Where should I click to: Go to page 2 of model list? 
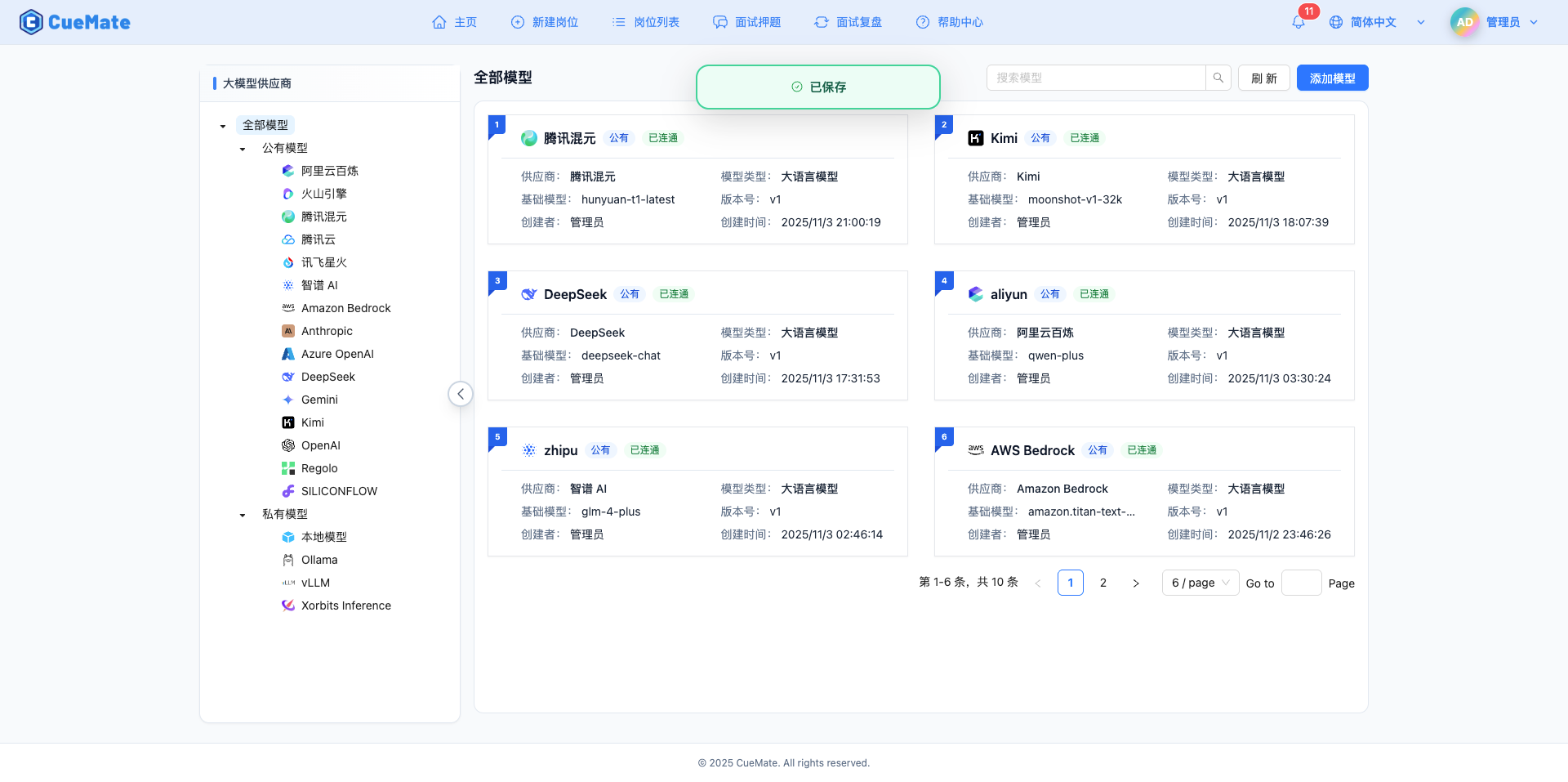tap(1103, 583)
